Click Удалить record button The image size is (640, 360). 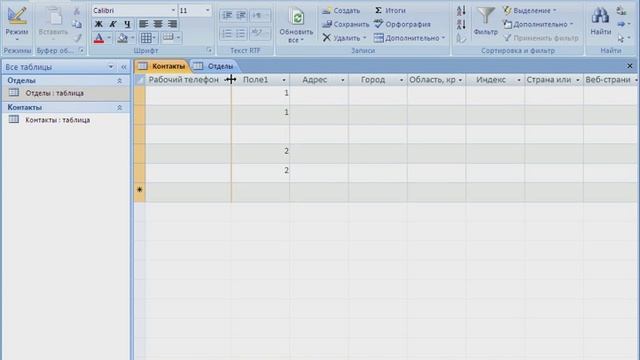click(x=344, y=38)
